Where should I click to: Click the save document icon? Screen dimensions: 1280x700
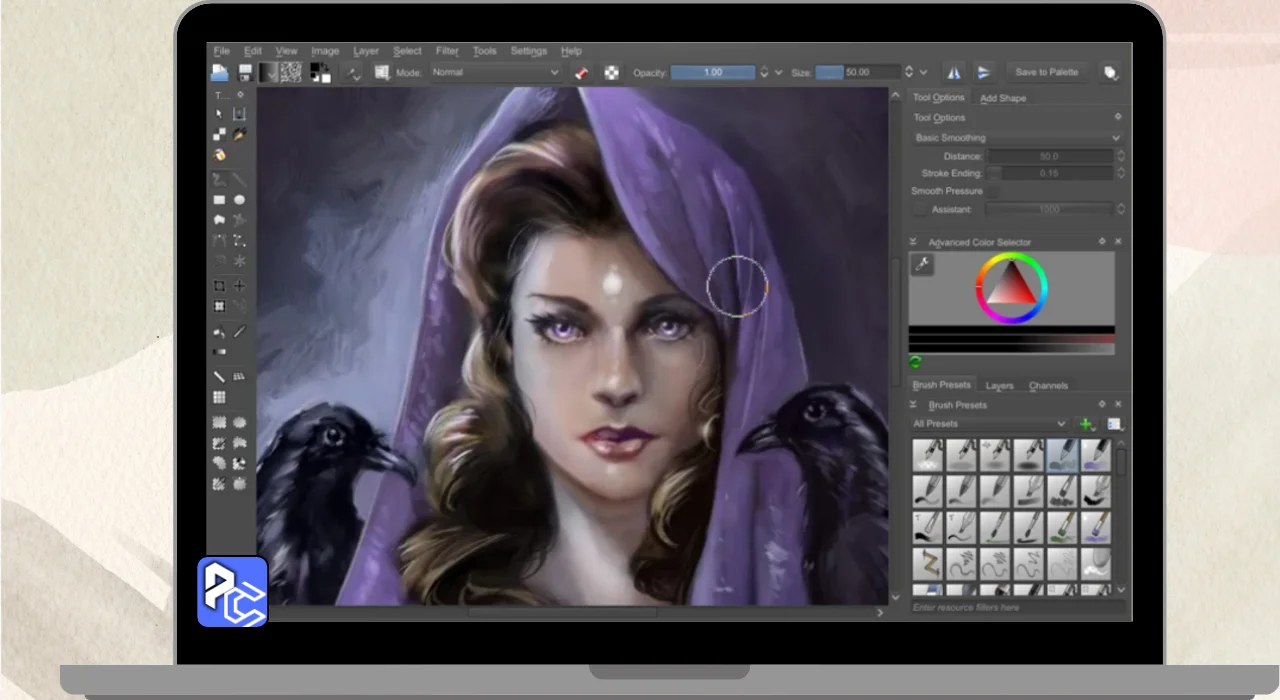coord(245,73)
